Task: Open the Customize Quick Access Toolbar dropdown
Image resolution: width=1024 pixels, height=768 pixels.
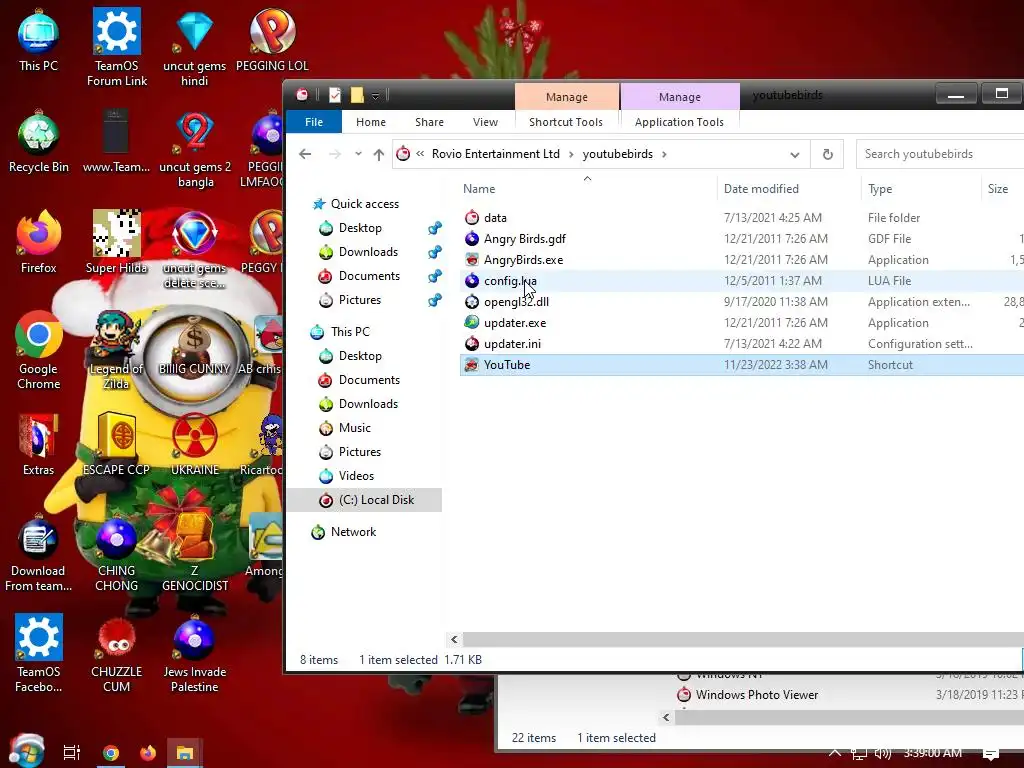Action: [x=376, y=96]
